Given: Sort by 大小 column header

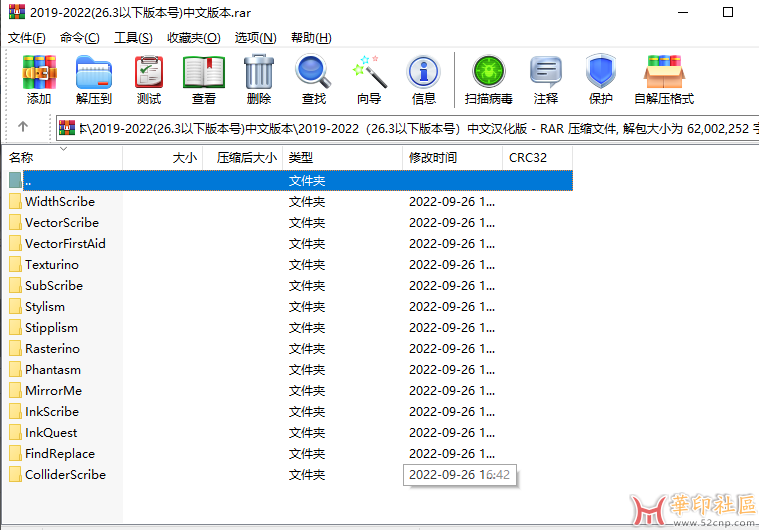Looking at the screenshot, I should pyautogui.click(x=163, y=158).
